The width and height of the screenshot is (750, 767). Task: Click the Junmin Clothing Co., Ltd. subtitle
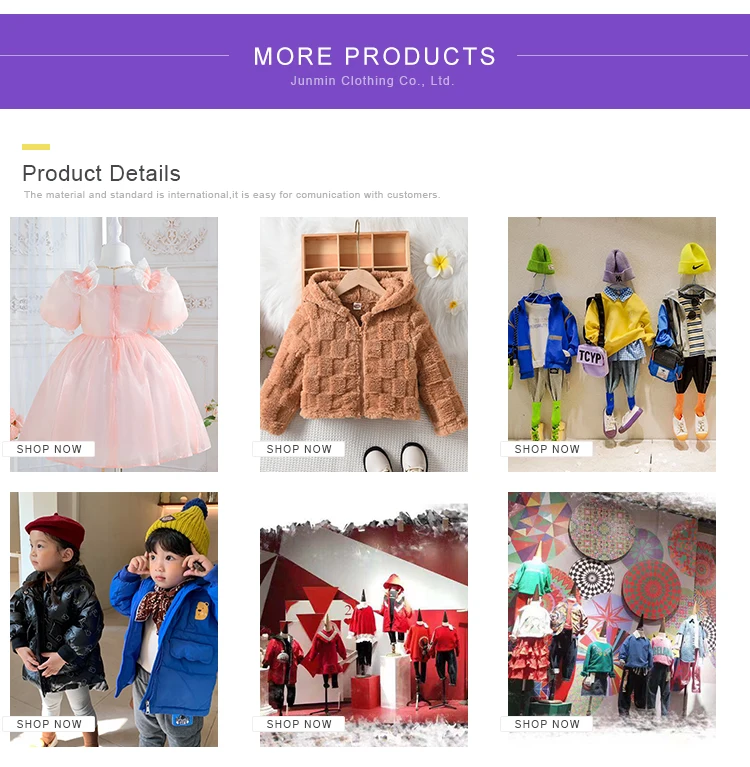pyautogui.click(x=372, y=81)
